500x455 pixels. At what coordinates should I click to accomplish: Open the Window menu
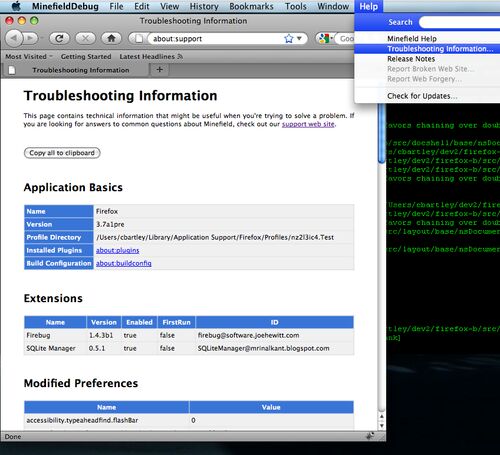coord(333,6)
